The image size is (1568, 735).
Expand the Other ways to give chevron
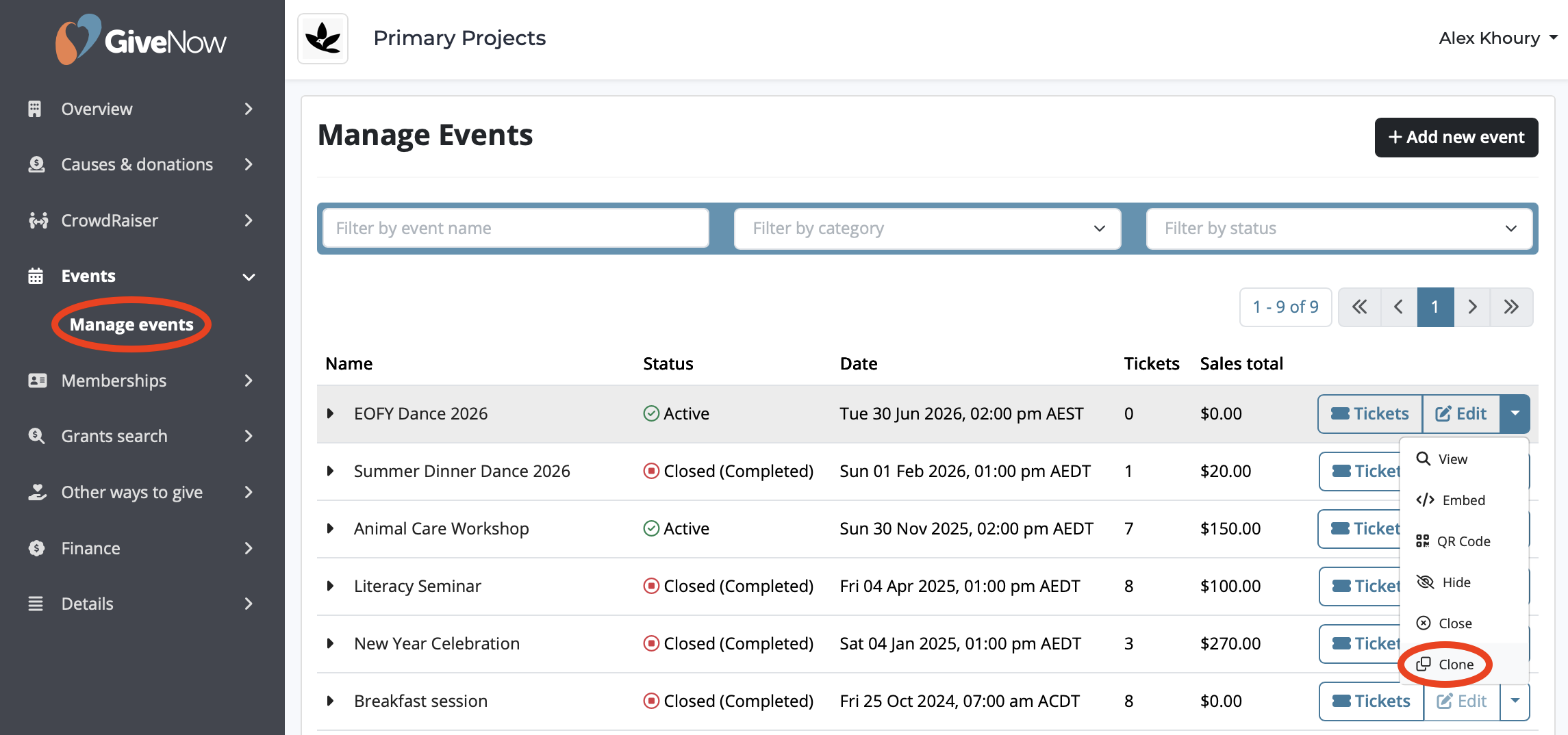[x=249, y=492]
